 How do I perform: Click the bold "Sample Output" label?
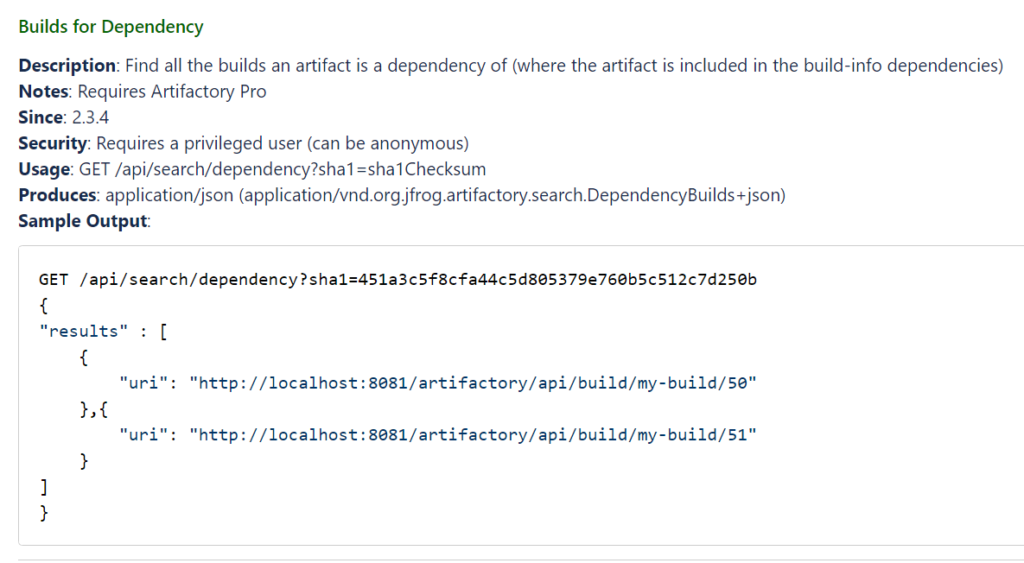pyautogui.click(x=83, y=222)
